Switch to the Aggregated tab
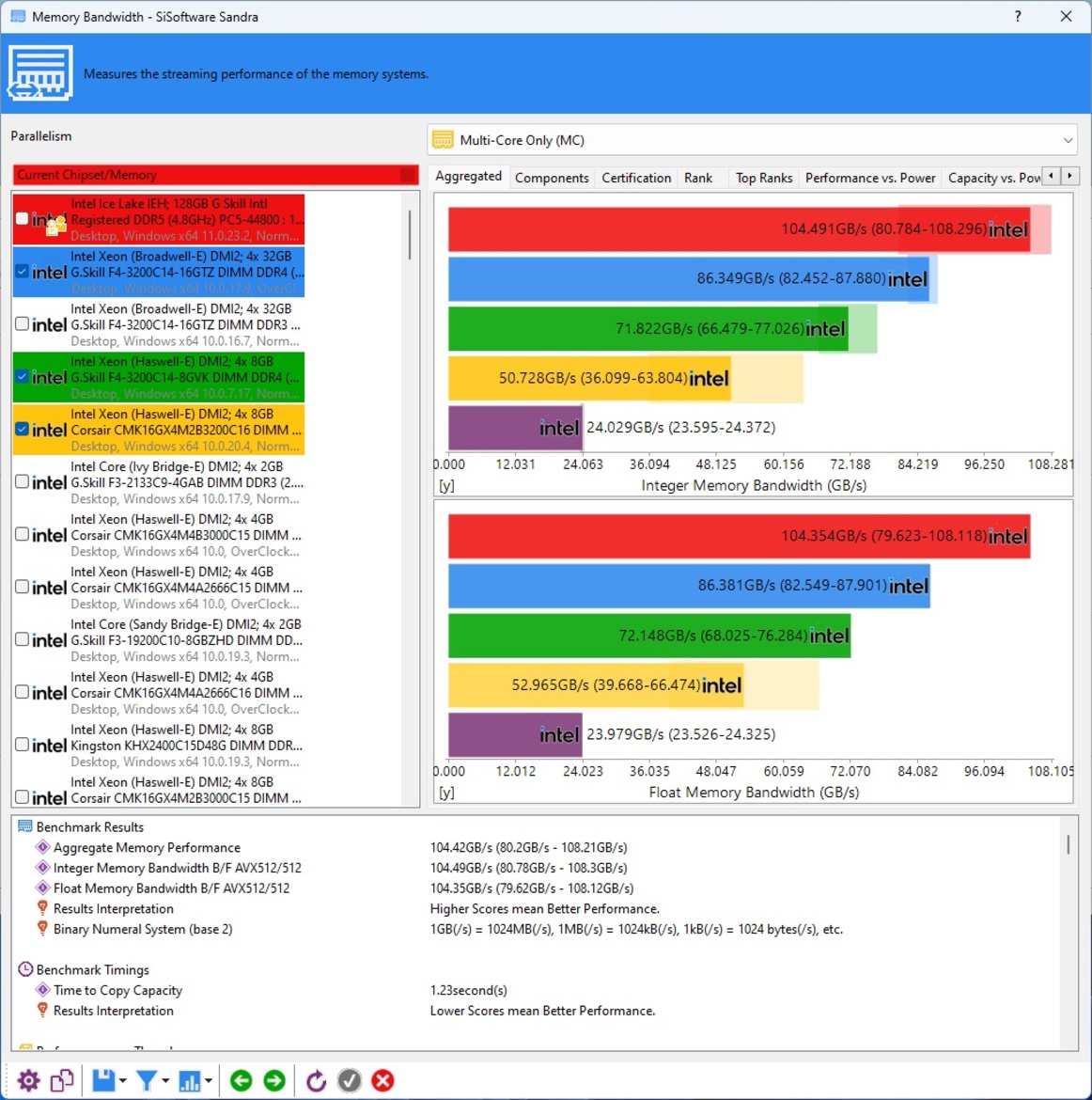Viewport: 1092px width, 1100px height. 469,176
